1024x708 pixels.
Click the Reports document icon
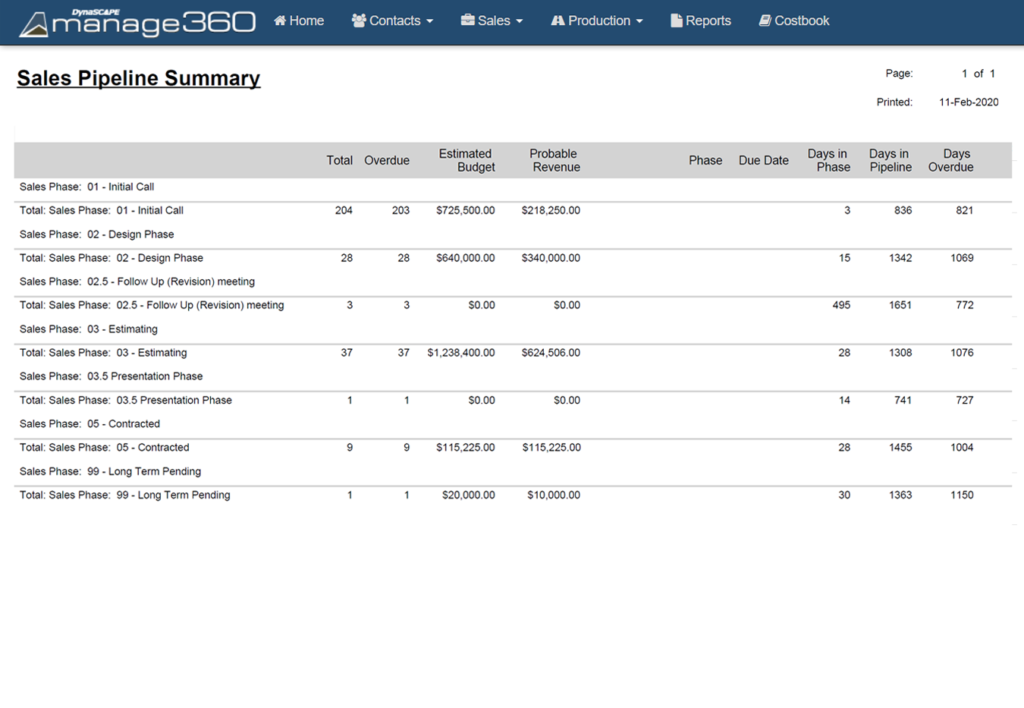676,20
